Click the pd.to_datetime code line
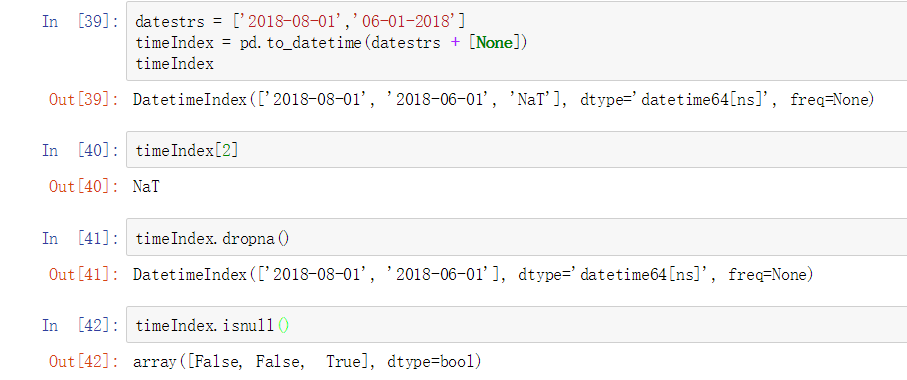 (x=331, y=43)
